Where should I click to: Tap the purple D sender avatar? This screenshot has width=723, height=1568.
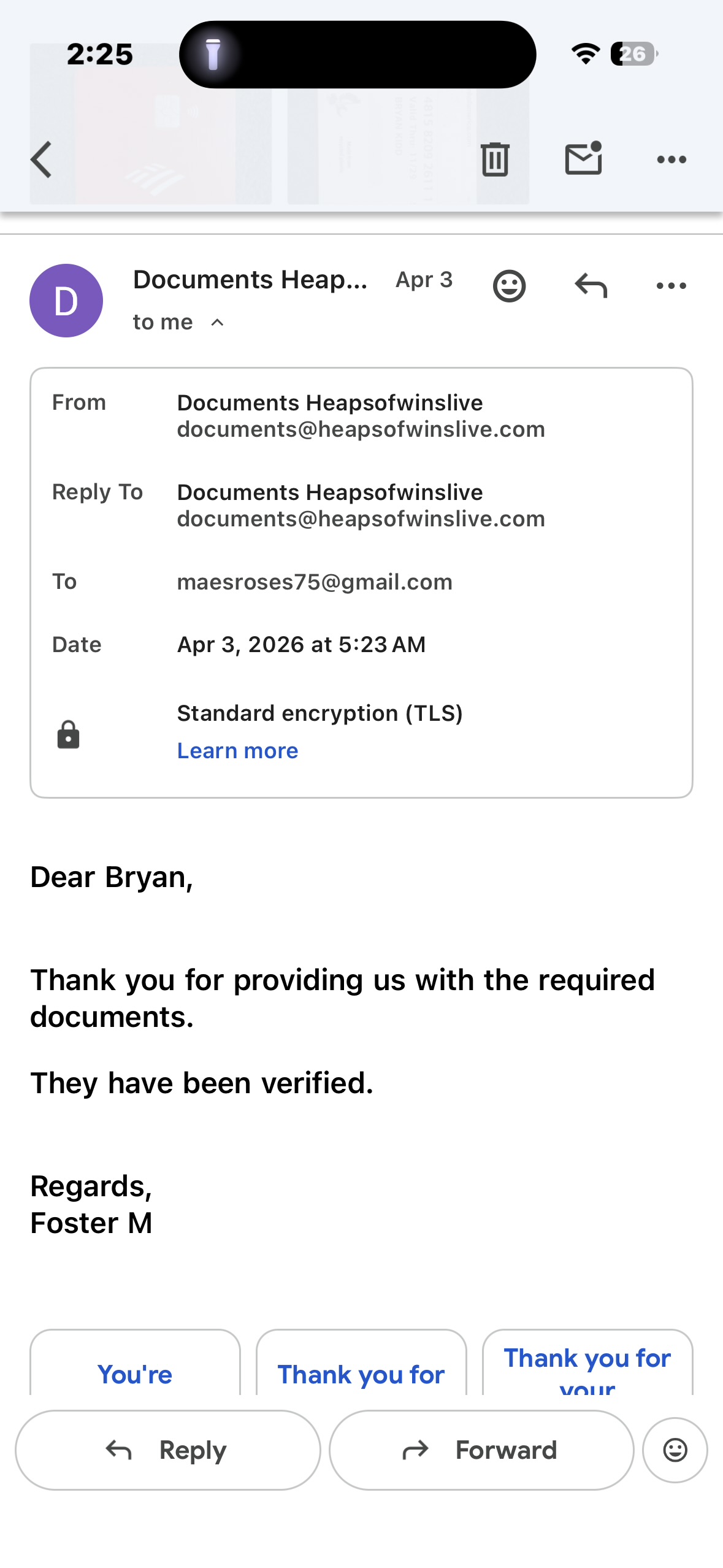[x=66, y=301]
